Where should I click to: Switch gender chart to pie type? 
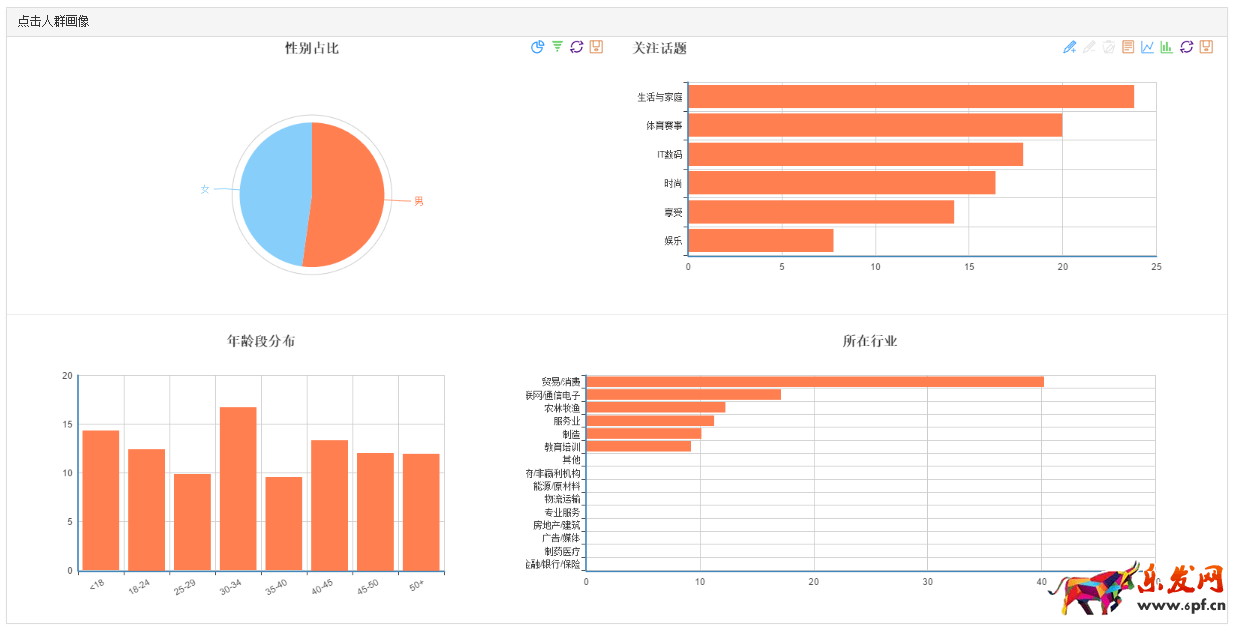[537, 47]
